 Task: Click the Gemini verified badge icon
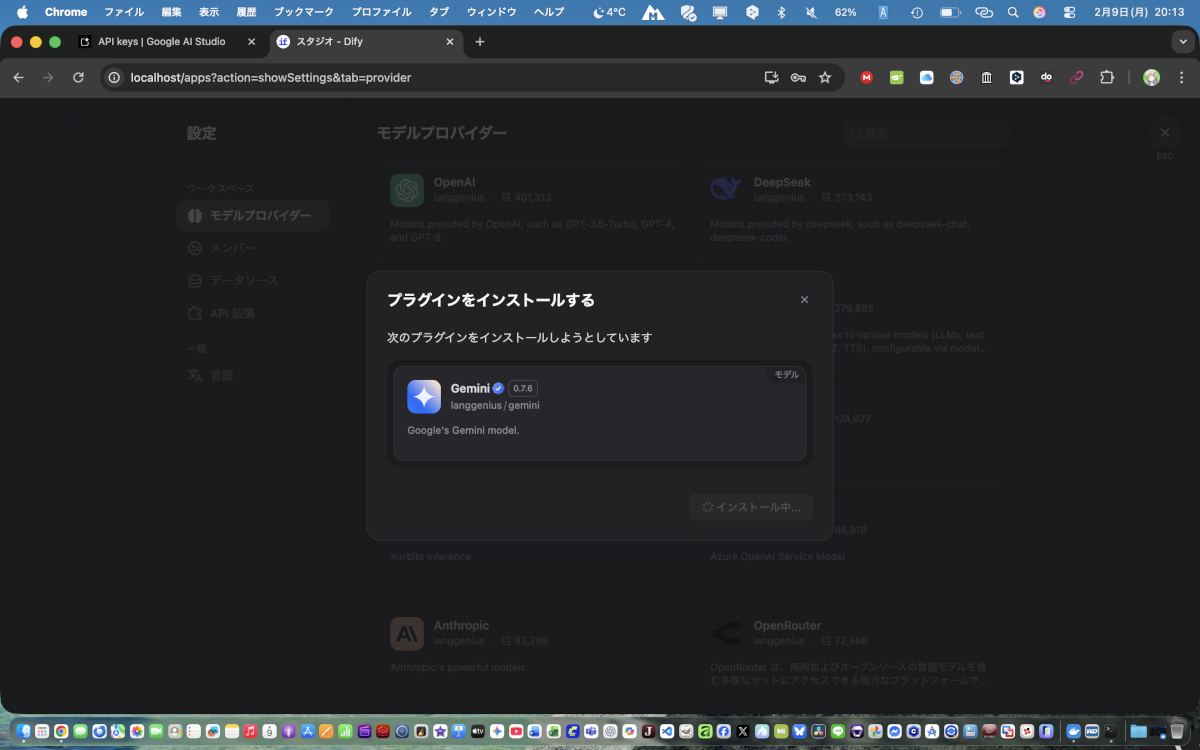coord(498,388)
